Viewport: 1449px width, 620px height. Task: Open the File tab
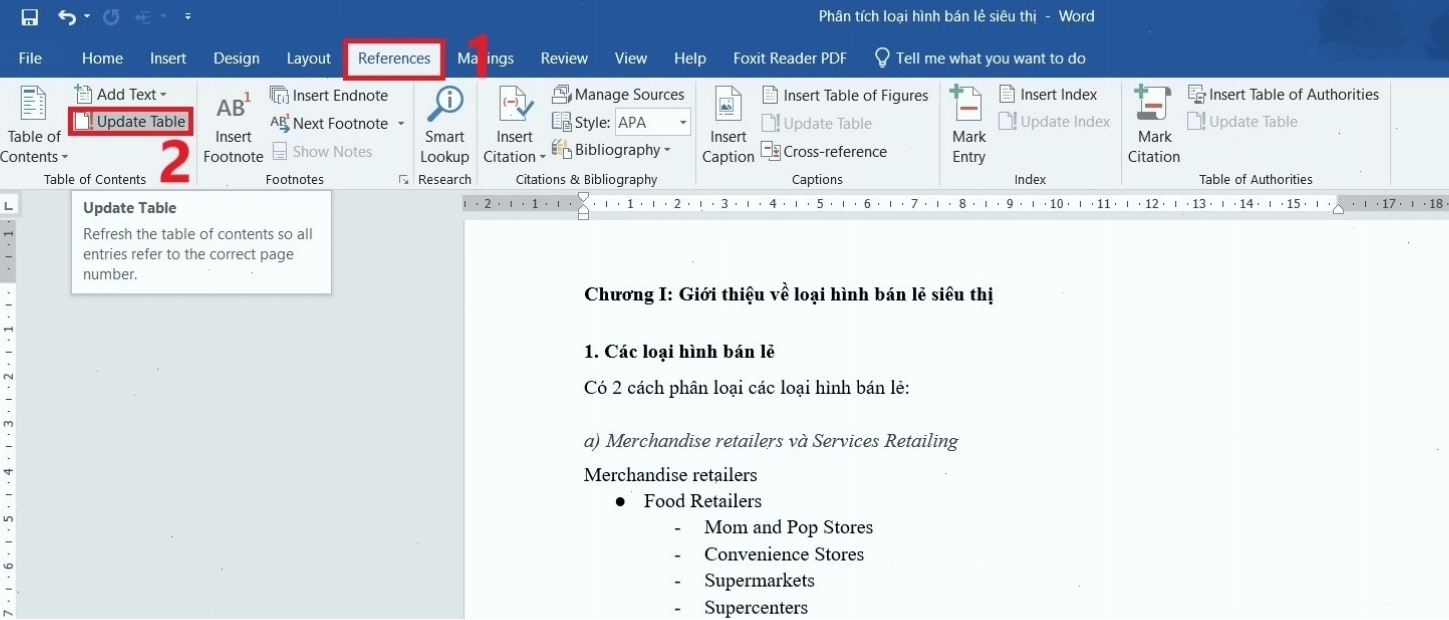click(x=30, y=58)
